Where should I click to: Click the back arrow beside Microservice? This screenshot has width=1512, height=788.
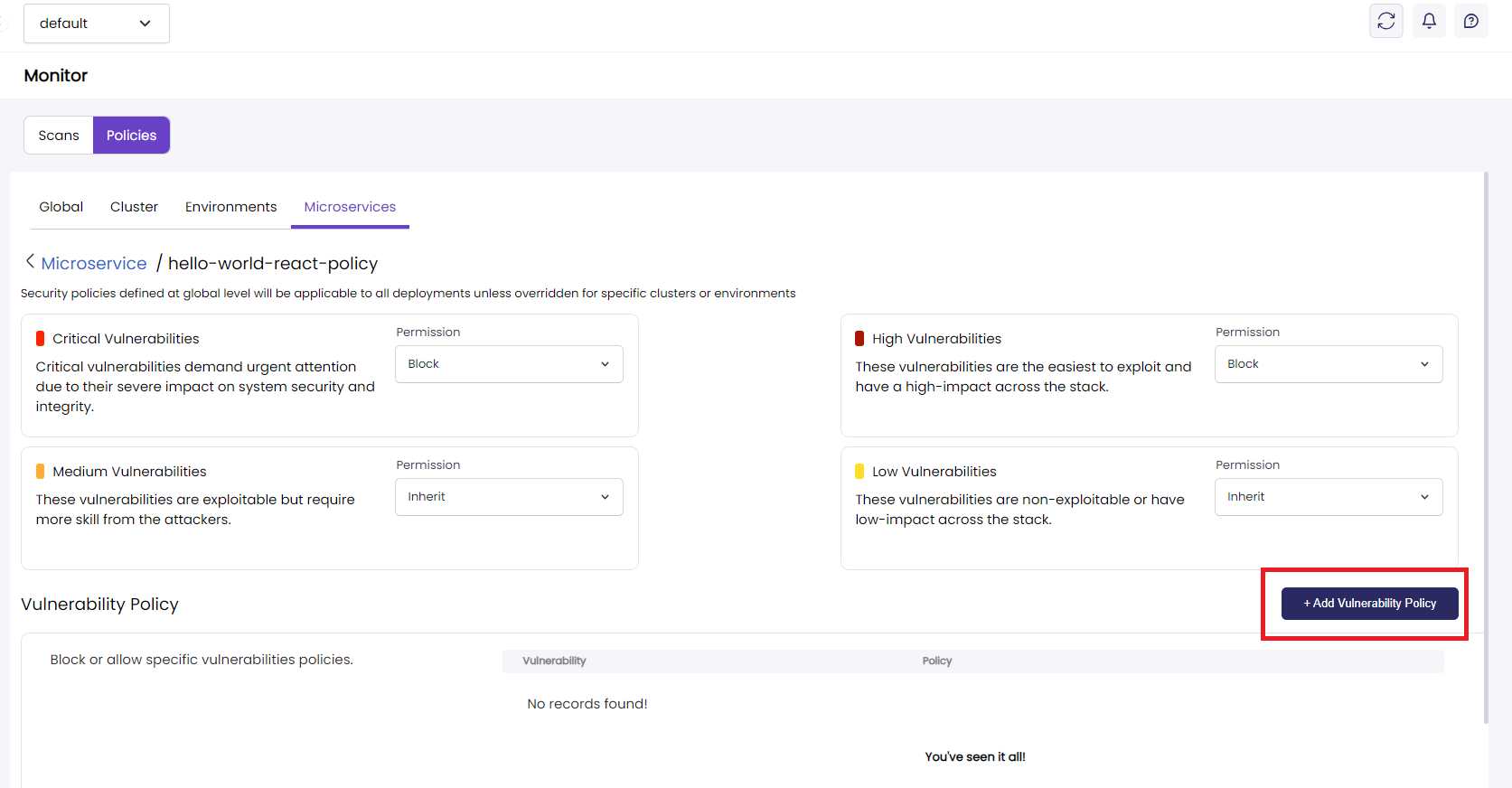click(x=30, y=262)
